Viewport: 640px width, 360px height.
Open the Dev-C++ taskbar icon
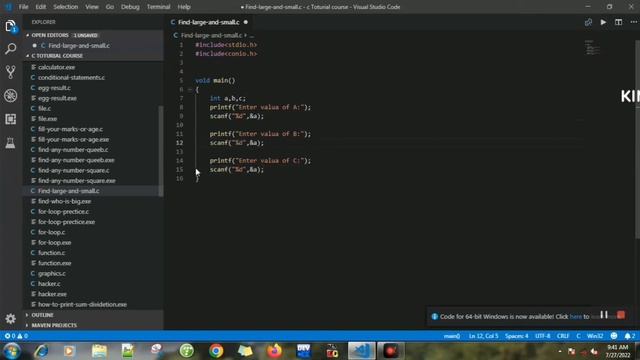click(x=304, y=351)
